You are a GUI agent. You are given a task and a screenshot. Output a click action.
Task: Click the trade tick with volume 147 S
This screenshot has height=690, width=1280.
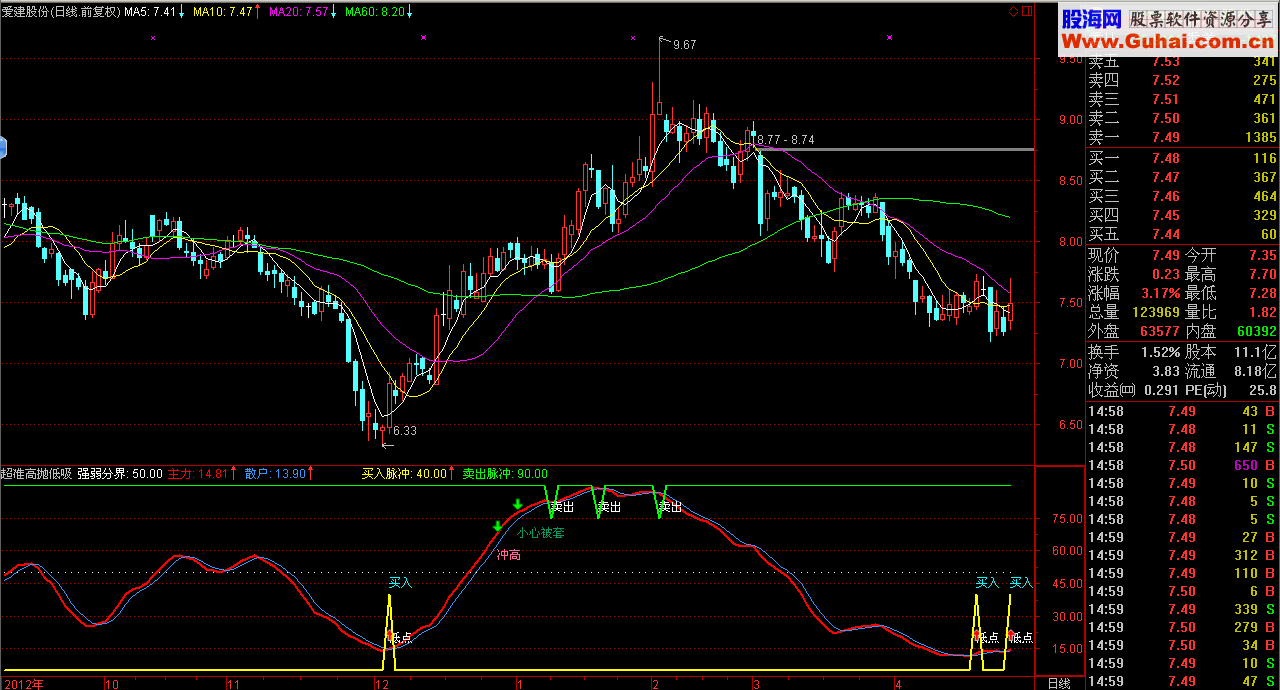pyautogui.click(x=1183, y=447)
